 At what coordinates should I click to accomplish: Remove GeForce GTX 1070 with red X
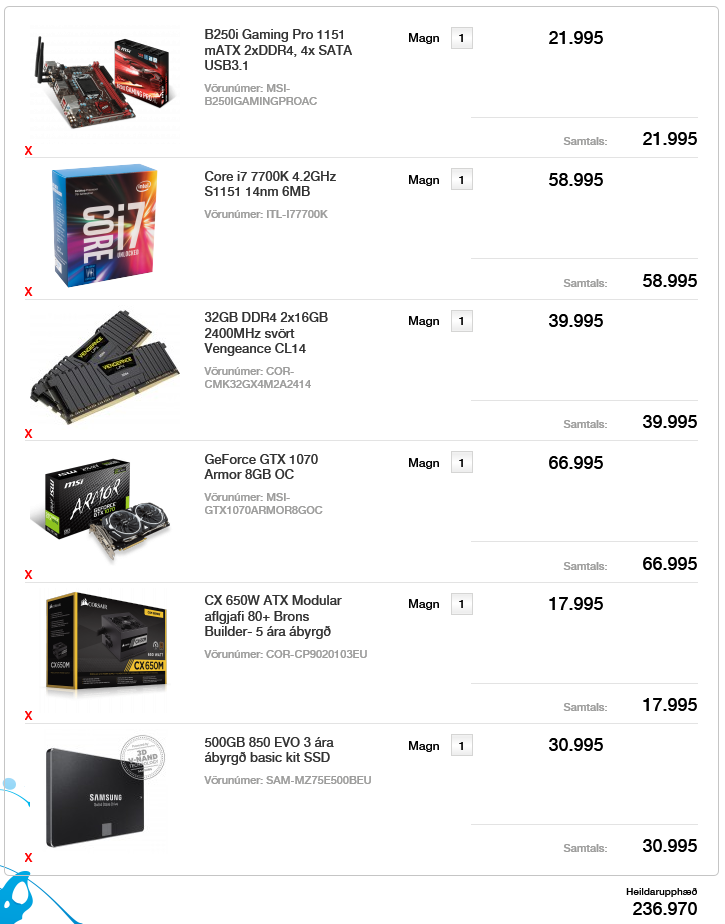28,575
